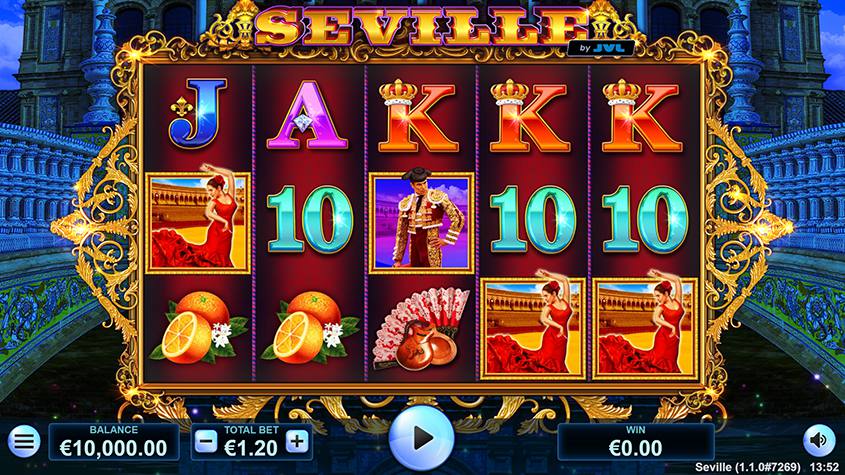The height and width of the screenshot is (475, 845).
Task: Click the crowned K on third reel
Action: click(418, 115)
